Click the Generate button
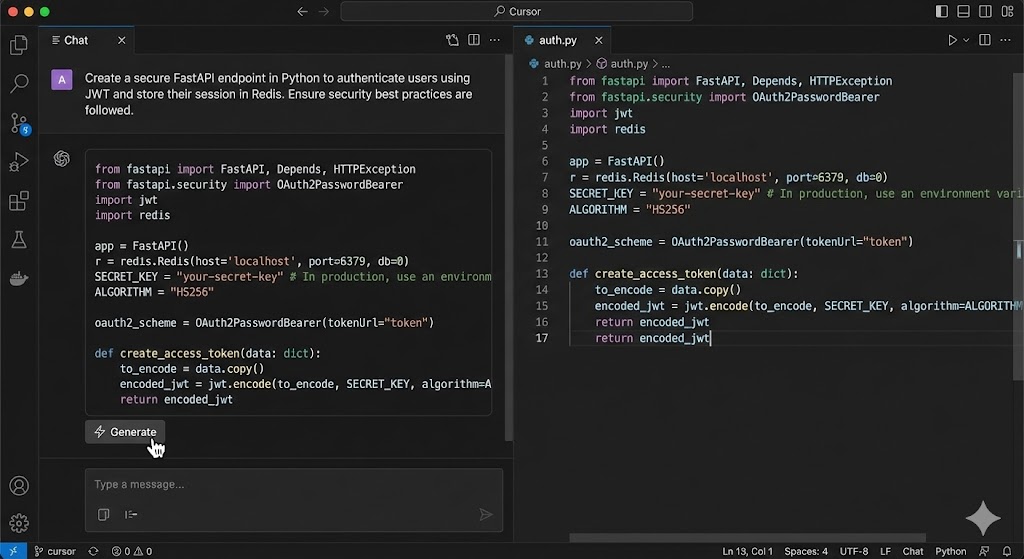This screenshot has height=559, width=1024. coord(125,432)
